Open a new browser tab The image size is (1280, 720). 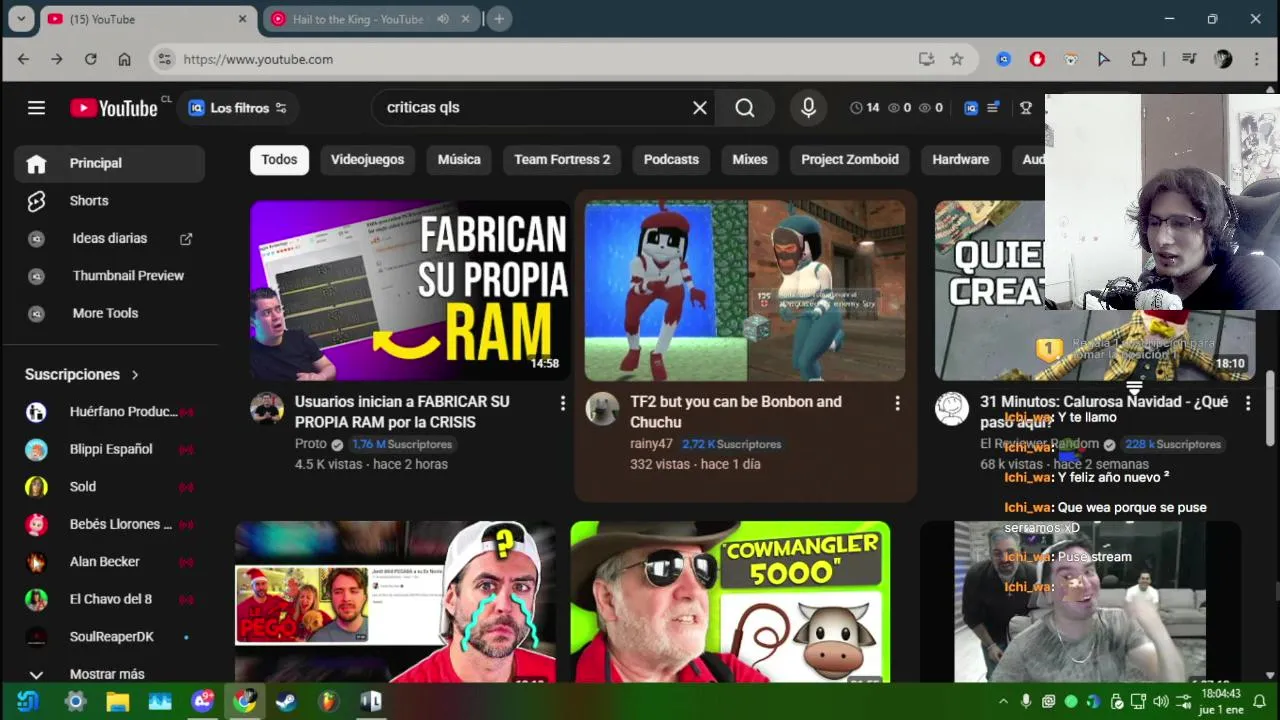[499, 19]
